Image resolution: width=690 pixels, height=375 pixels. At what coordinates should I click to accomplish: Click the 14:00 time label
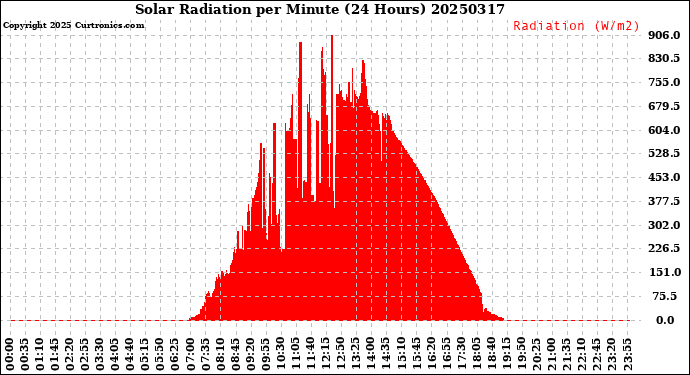pyautogui.click(x=371, y=355)
